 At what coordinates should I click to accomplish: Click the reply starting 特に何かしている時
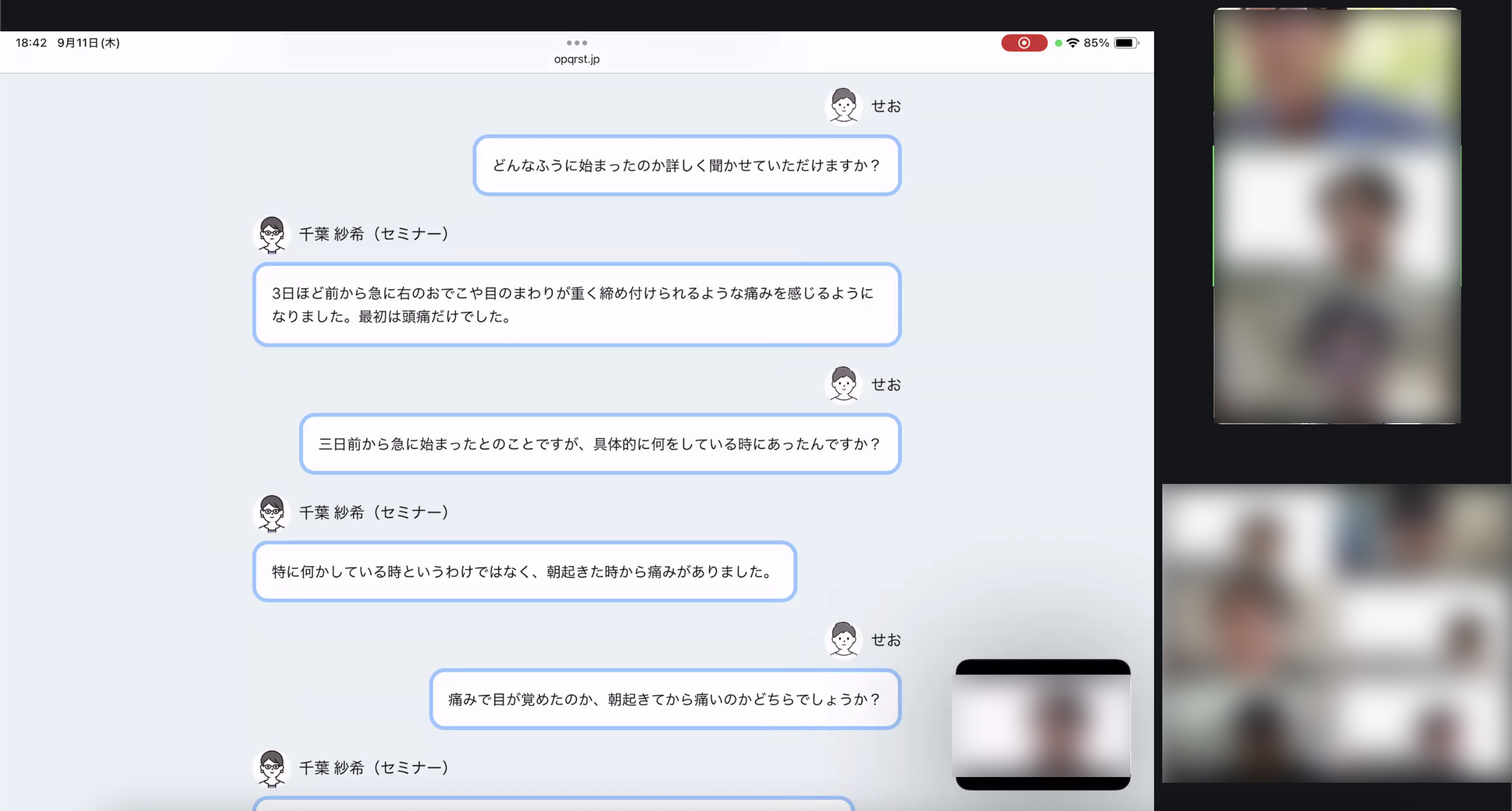tap(524, 571)
